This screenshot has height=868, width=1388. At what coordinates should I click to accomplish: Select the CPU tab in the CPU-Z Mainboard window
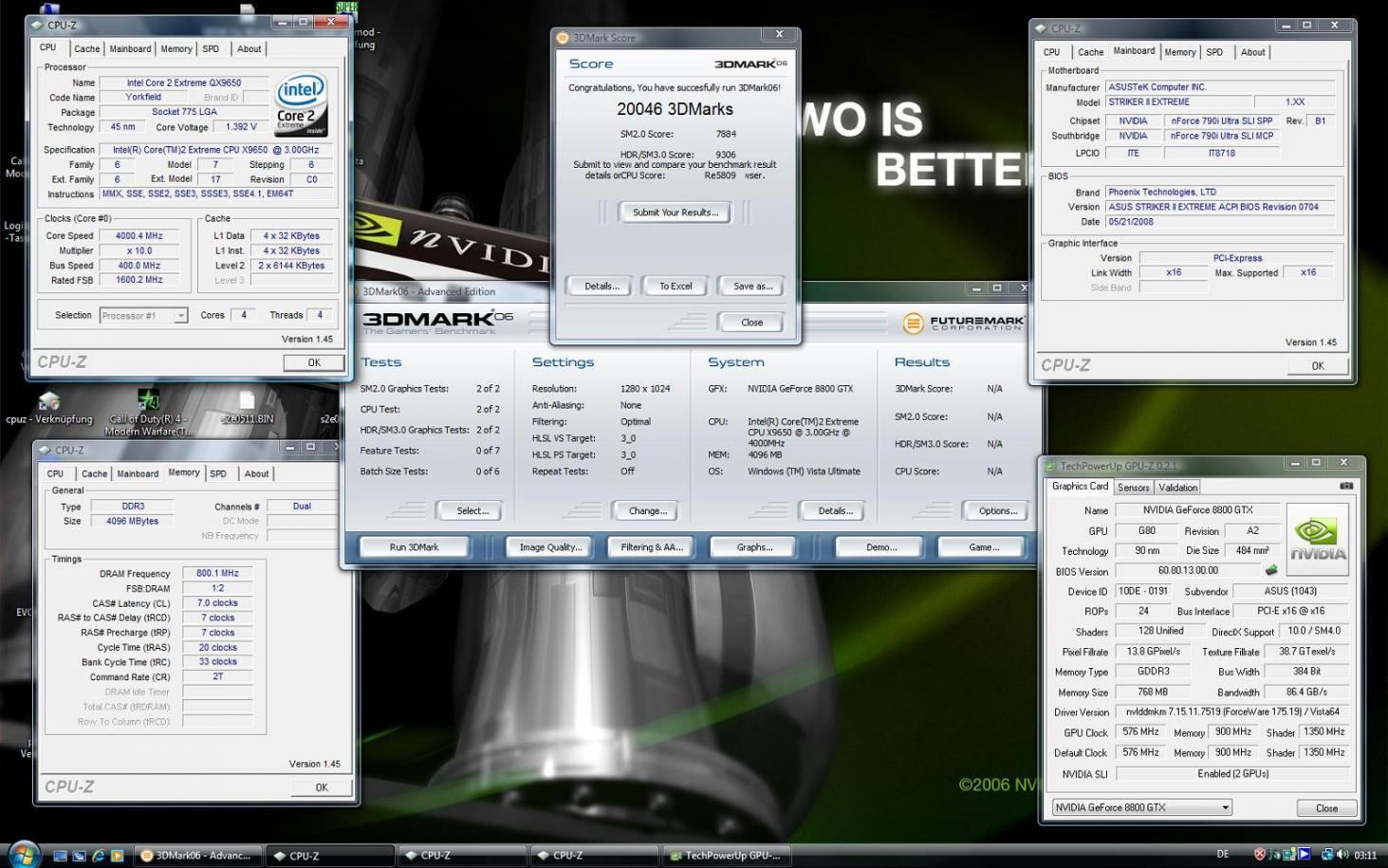1051,53
